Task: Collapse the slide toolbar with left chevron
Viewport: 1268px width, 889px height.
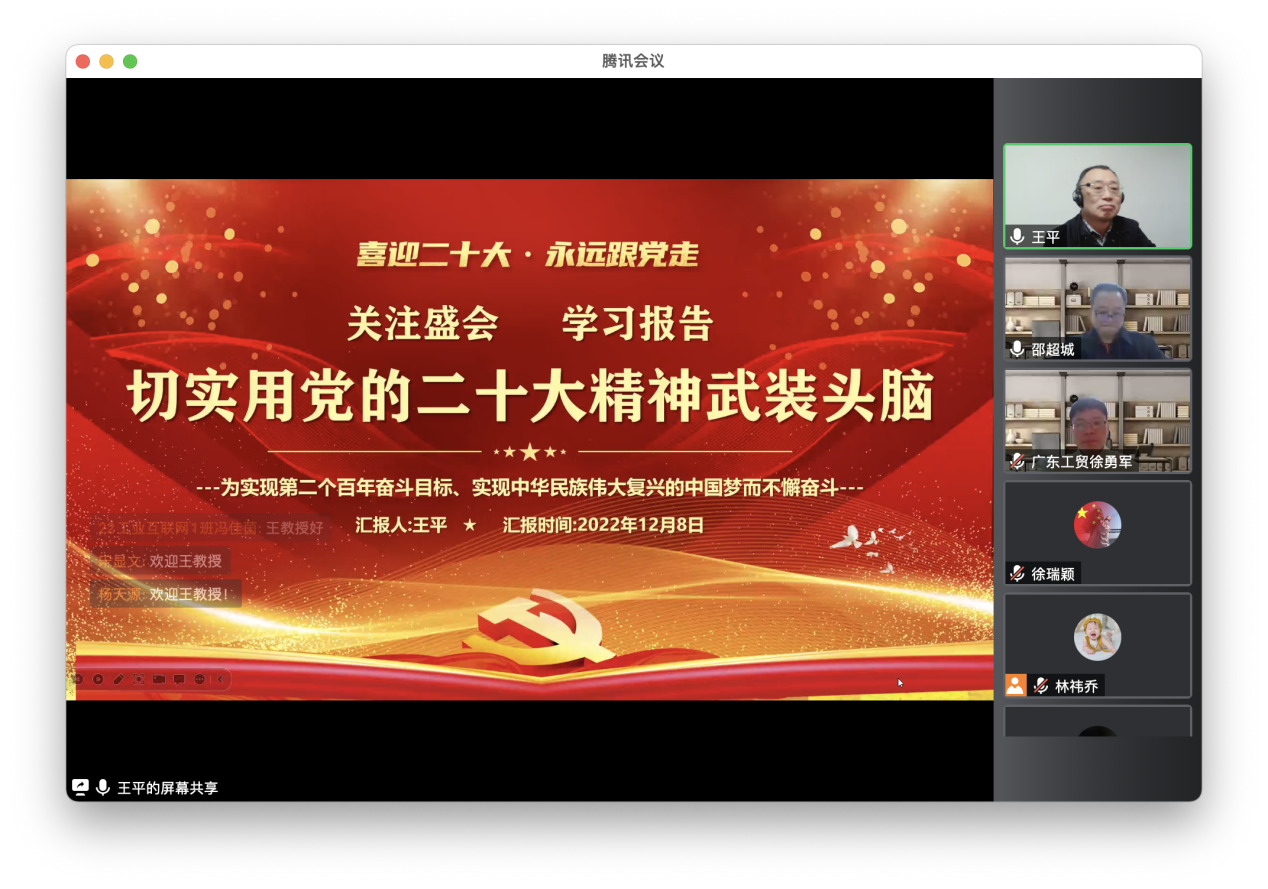Action: pyautogui.click(x=220, y=679)
